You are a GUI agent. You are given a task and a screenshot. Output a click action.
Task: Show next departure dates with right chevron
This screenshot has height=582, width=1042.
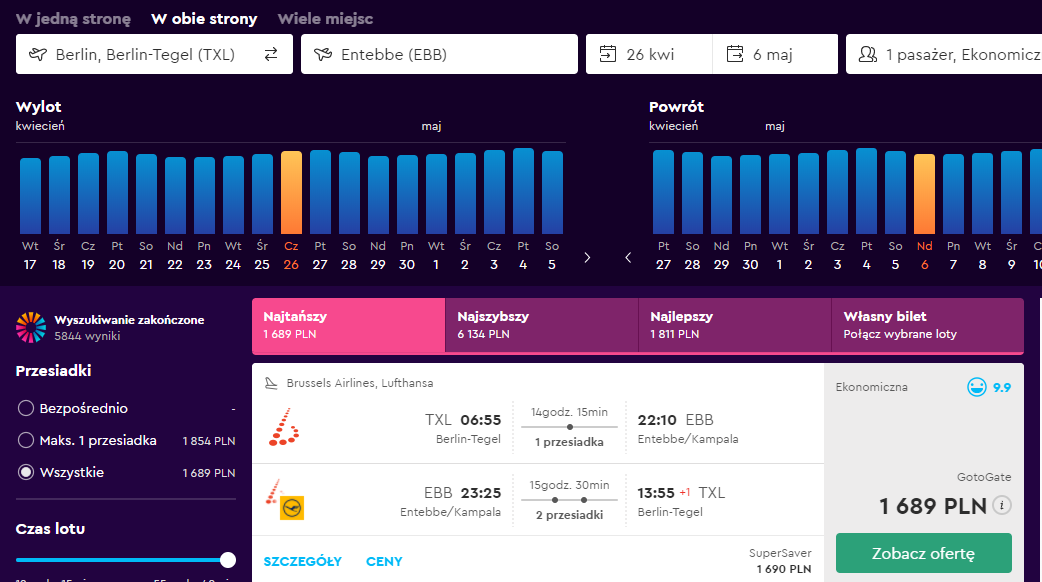pos(587,257)
